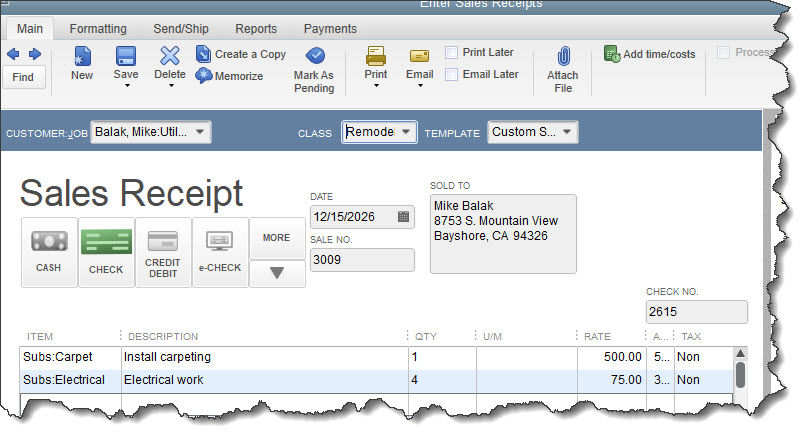Click the Delete X icon
The height and width of the screenshot is (443, 812).
pyautogui.click(x=170, y=56)
